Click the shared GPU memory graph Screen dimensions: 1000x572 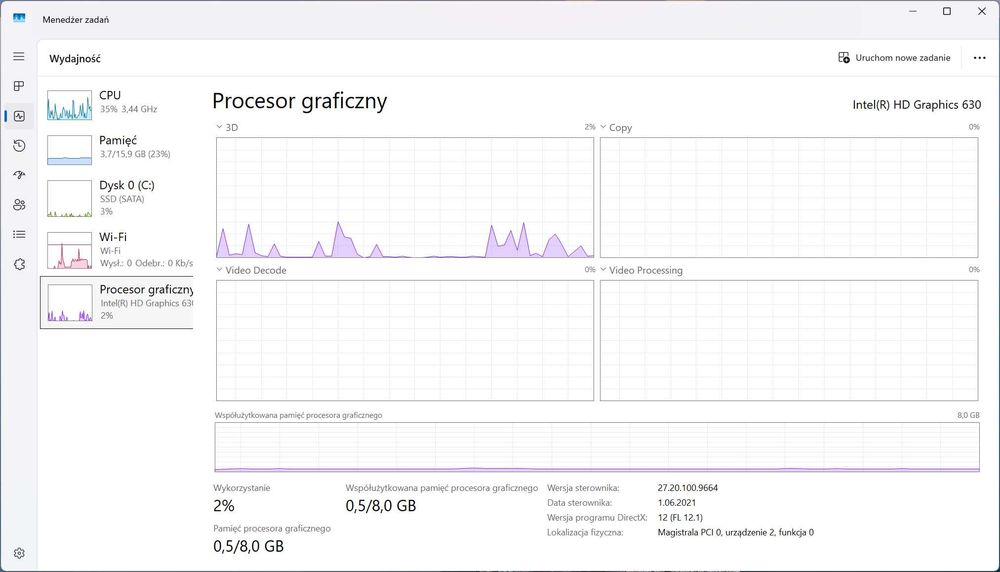(x=597, y=447)
